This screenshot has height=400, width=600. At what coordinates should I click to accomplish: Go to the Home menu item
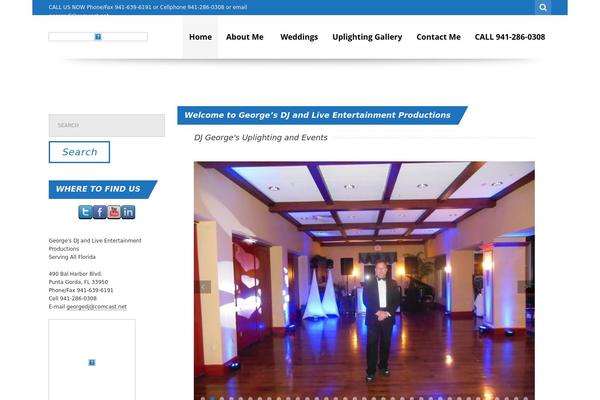(x=200, y=37)
